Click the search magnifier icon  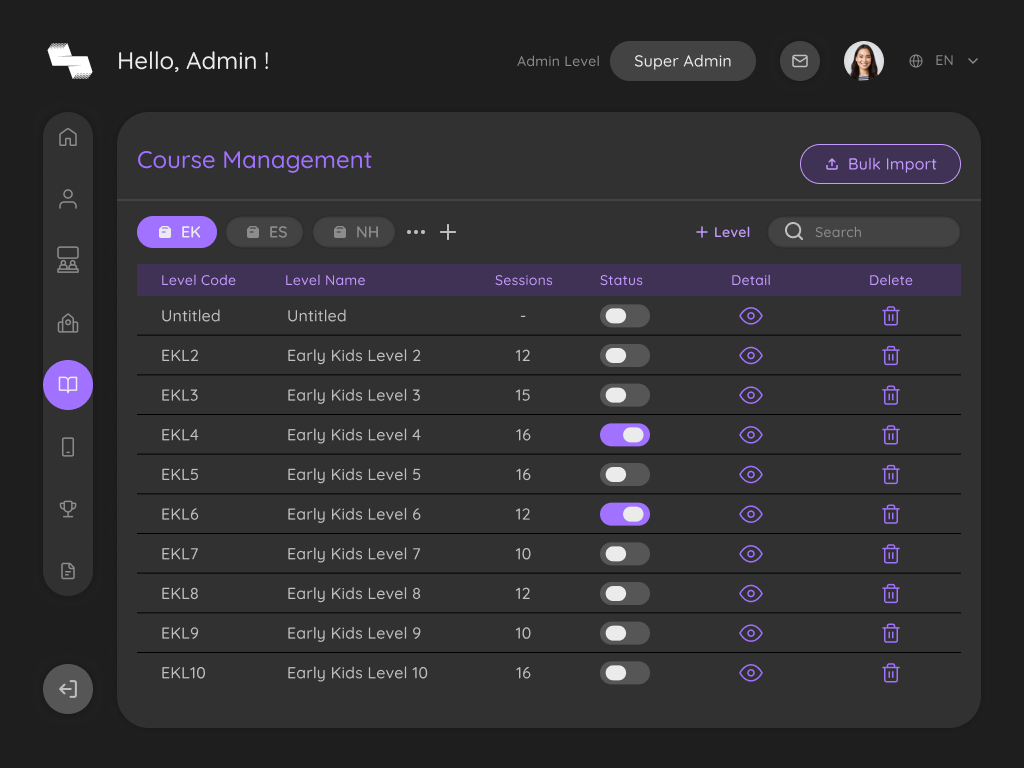click(793, 231)
